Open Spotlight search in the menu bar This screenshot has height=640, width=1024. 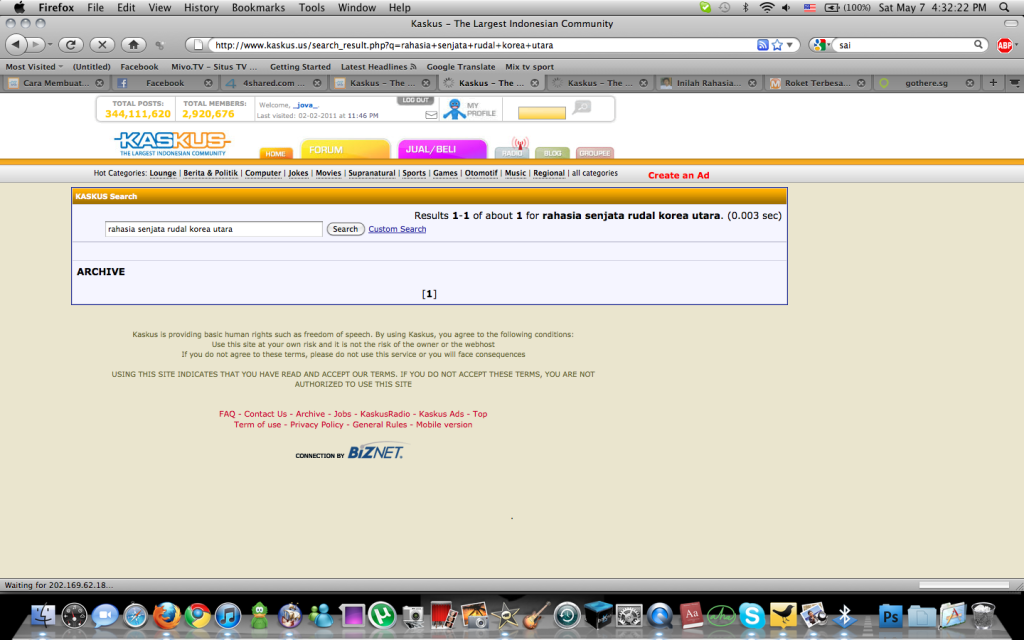coord(1004,8)
